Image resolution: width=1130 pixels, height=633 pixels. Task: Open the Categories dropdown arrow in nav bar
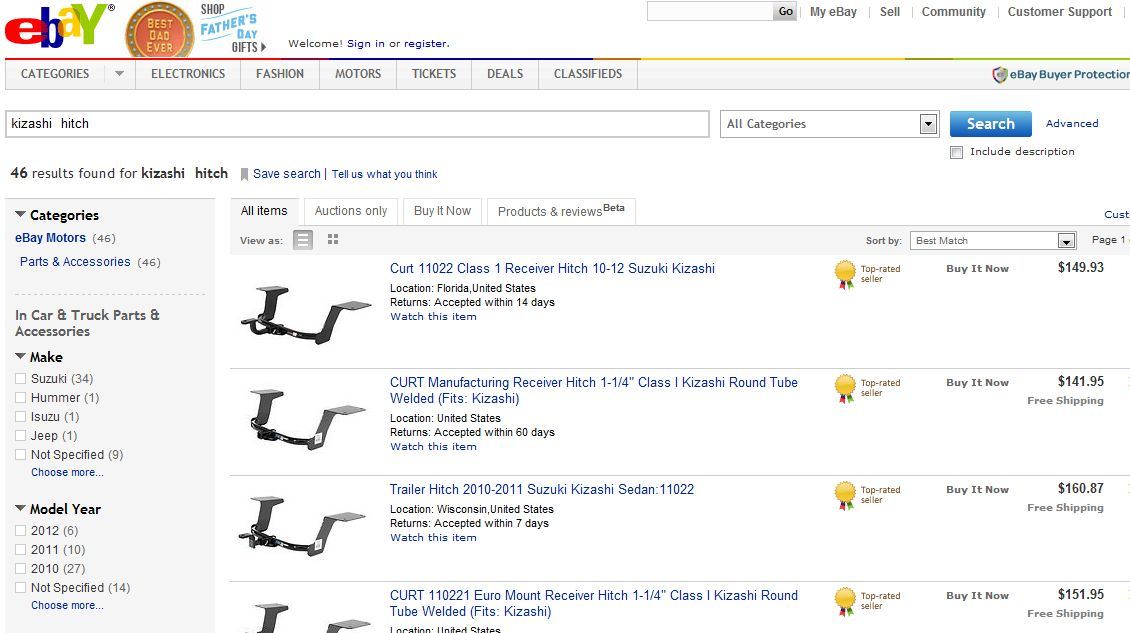[120, 74]
